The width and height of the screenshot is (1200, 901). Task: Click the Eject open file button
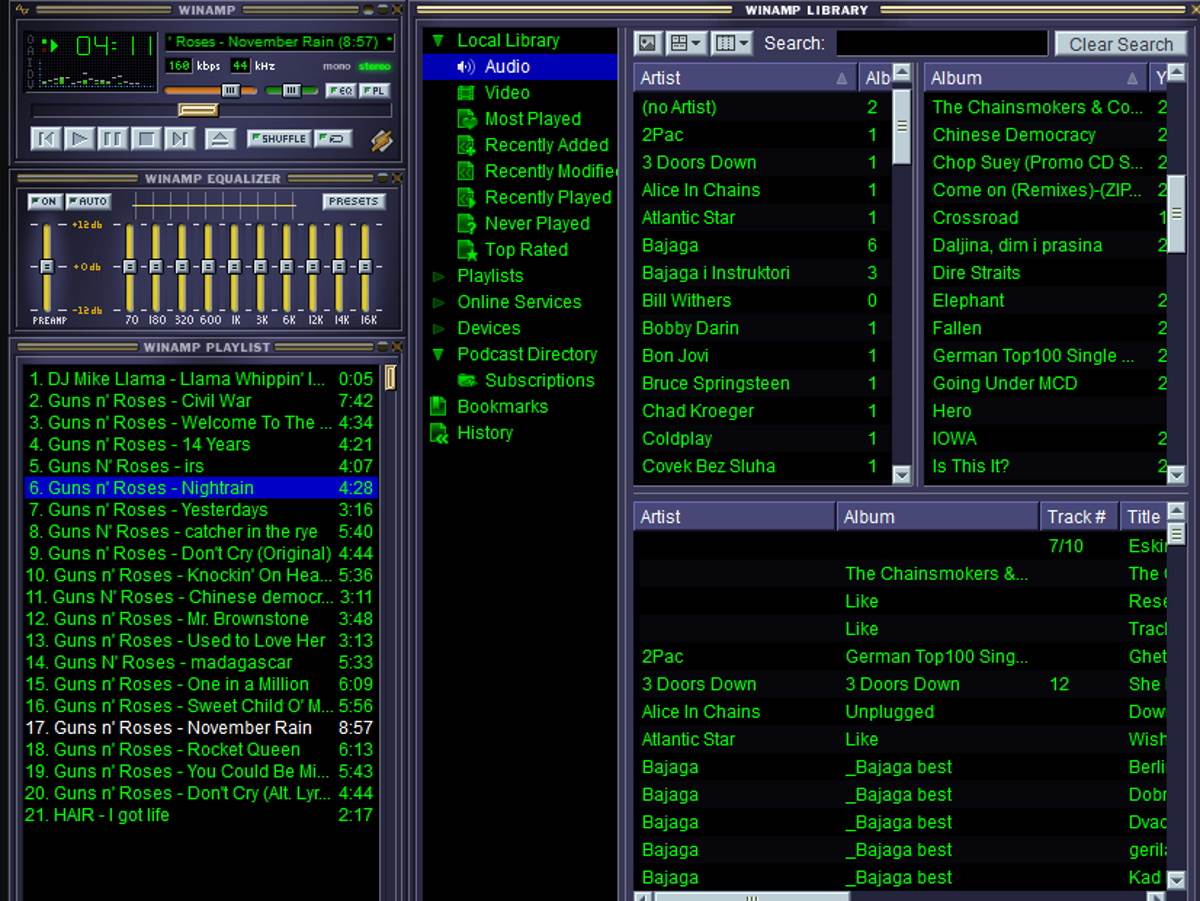222,139
